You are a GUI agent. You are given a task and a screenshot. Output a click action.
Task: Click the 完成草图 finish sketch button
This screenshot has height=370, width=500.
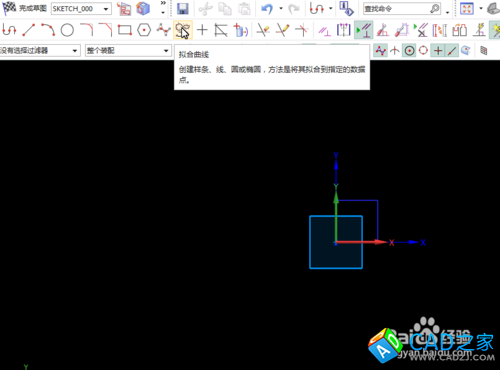click(24, 8)
